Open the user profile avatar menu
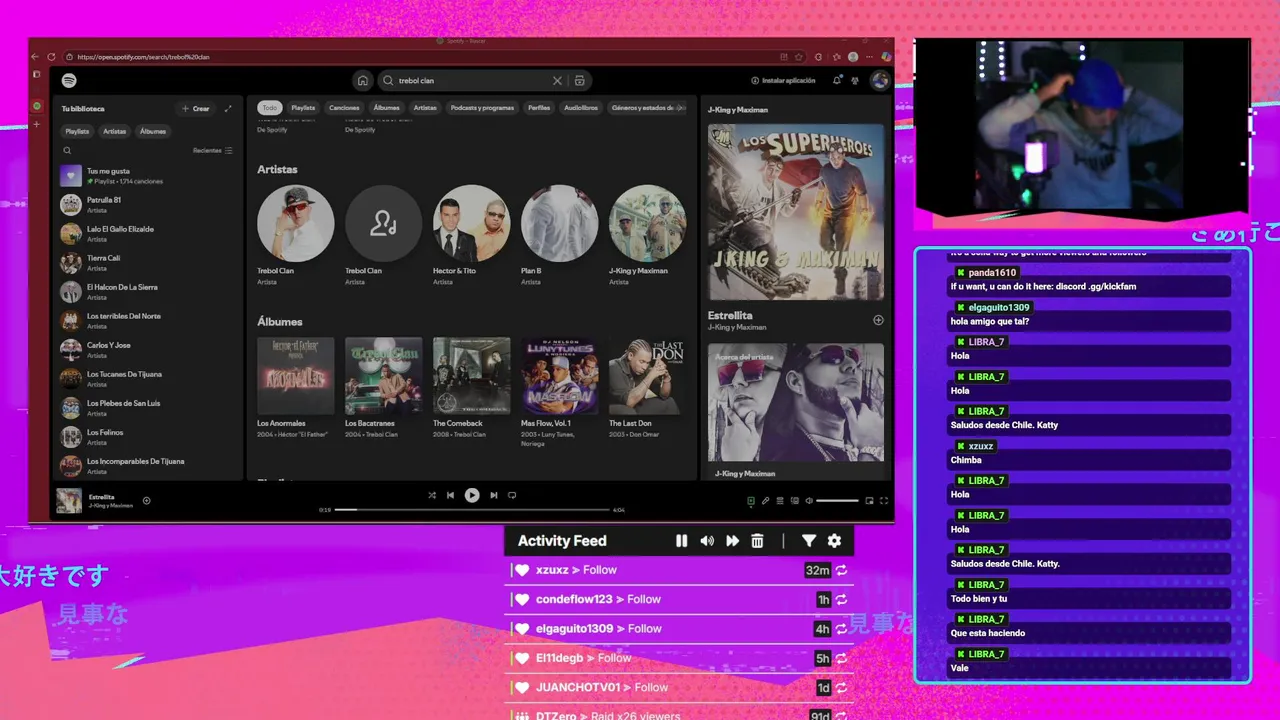The image size is (1280, 720). pos(880,80)
